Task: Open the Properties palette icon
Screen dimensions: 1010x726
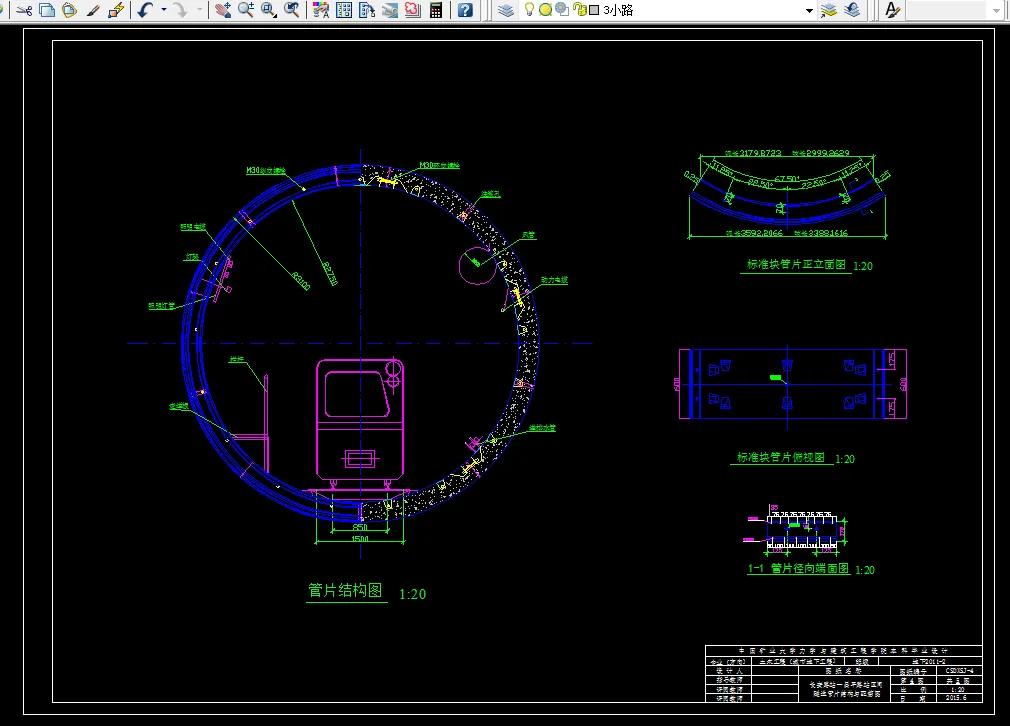Action: click(320, 10)
